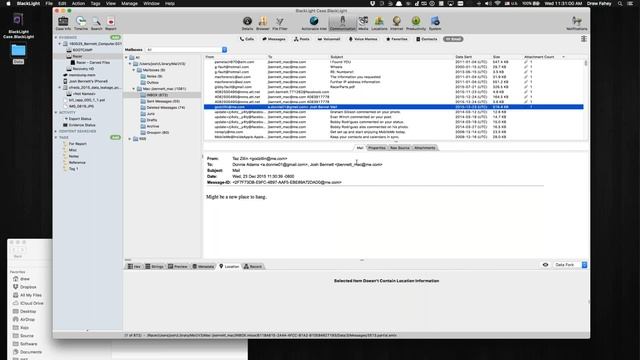The width and height of the screenshot is (640, 360).
Task: Switch to the Properties tab of email
Action: pos(376,148)
